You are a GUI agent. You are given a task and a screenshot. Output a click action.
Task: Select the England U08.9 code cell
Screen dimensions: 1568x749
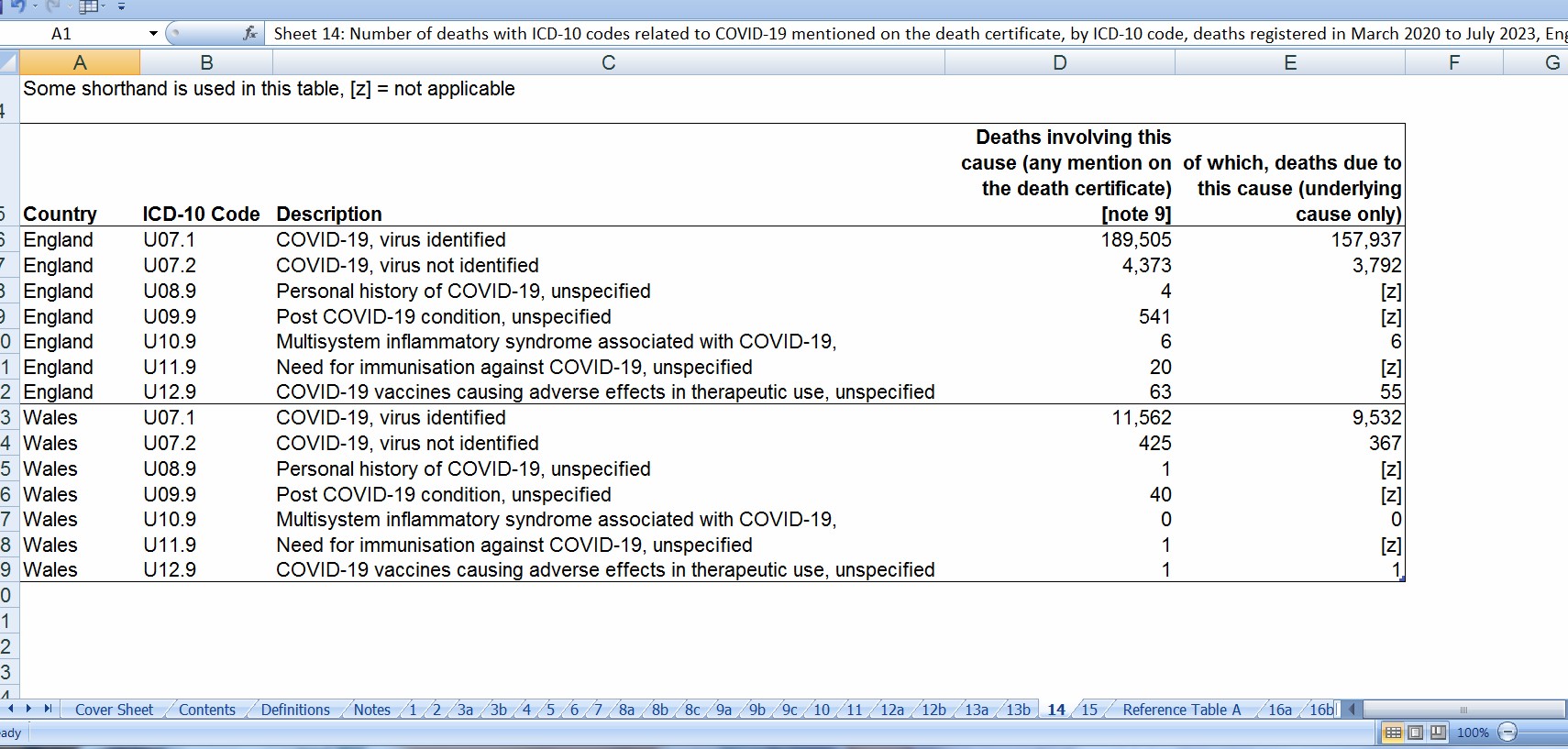206,291
